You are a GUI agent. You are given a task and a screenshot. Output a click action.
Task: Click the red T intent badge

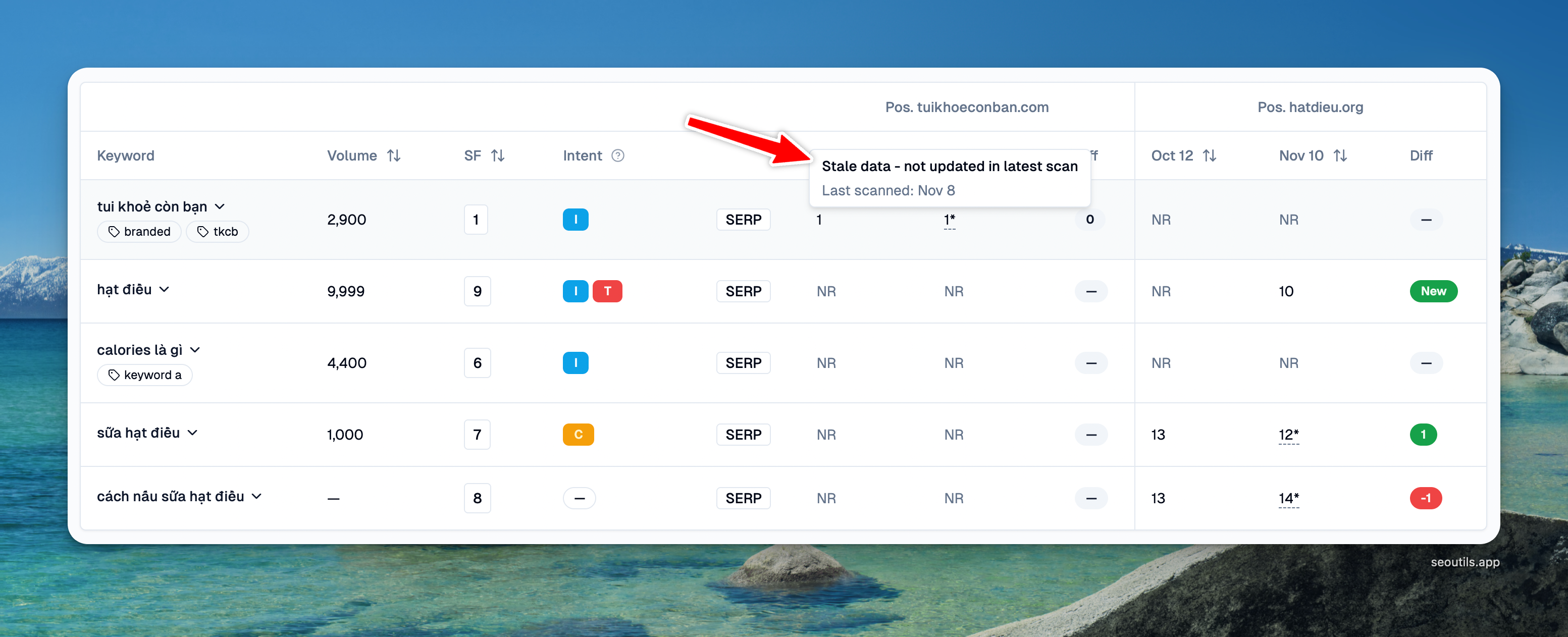[607, 291]
